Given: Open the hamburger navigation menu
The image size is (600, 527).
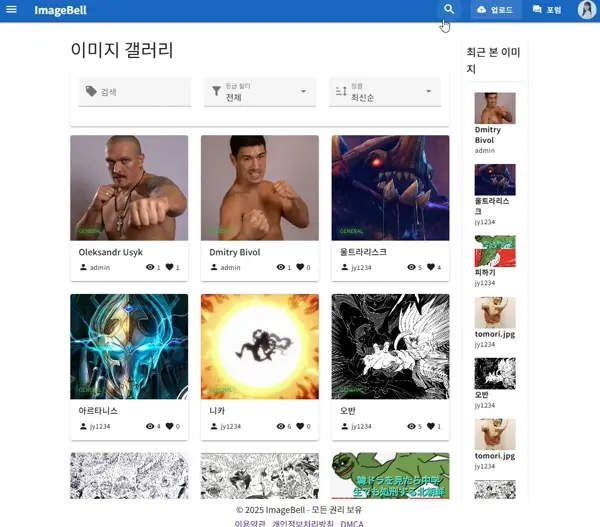Looking at the screenshot, I should (x=12, y=10).
